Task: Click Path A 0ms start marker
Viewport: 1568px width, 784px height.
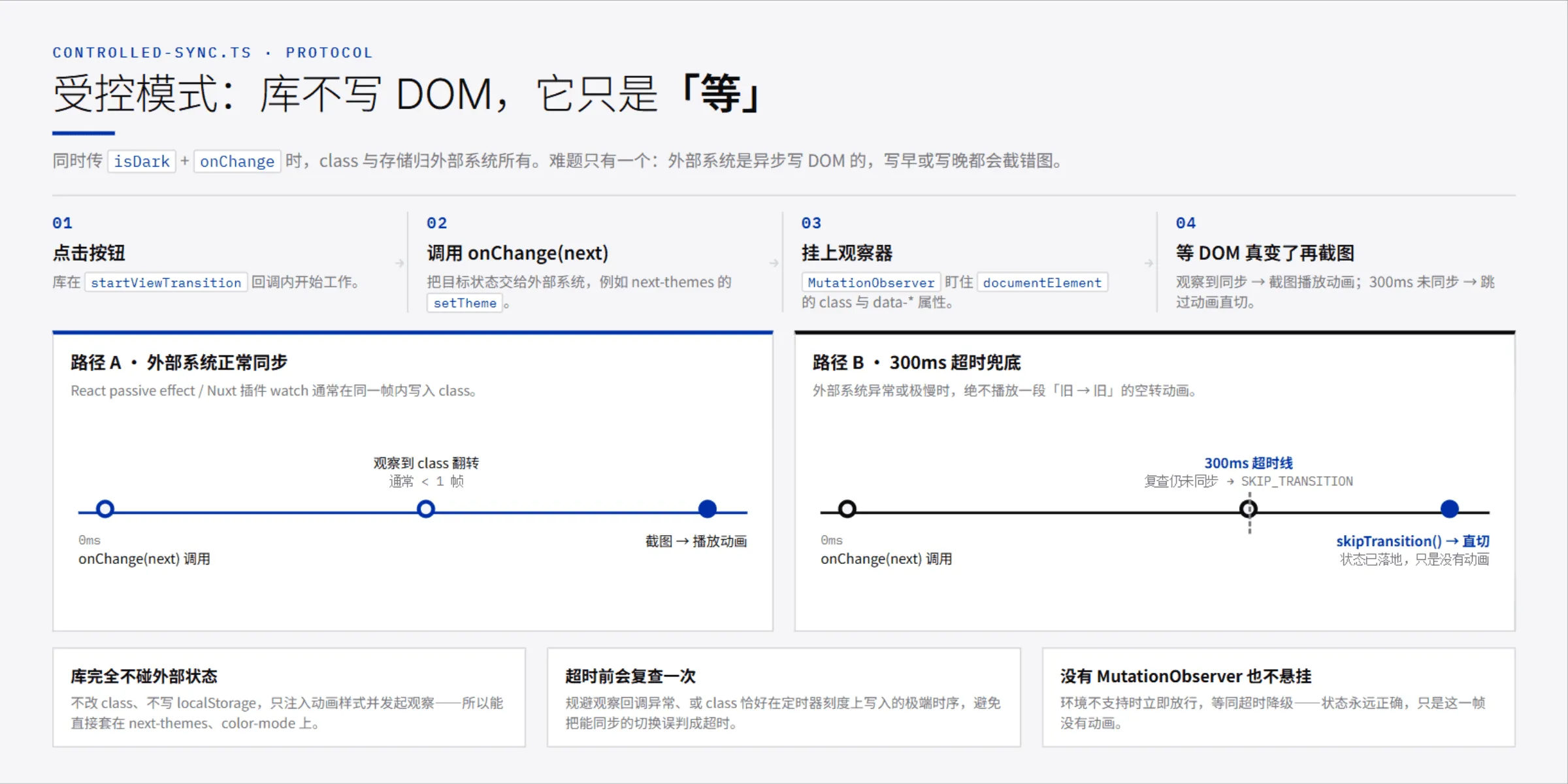Action: 105,509
